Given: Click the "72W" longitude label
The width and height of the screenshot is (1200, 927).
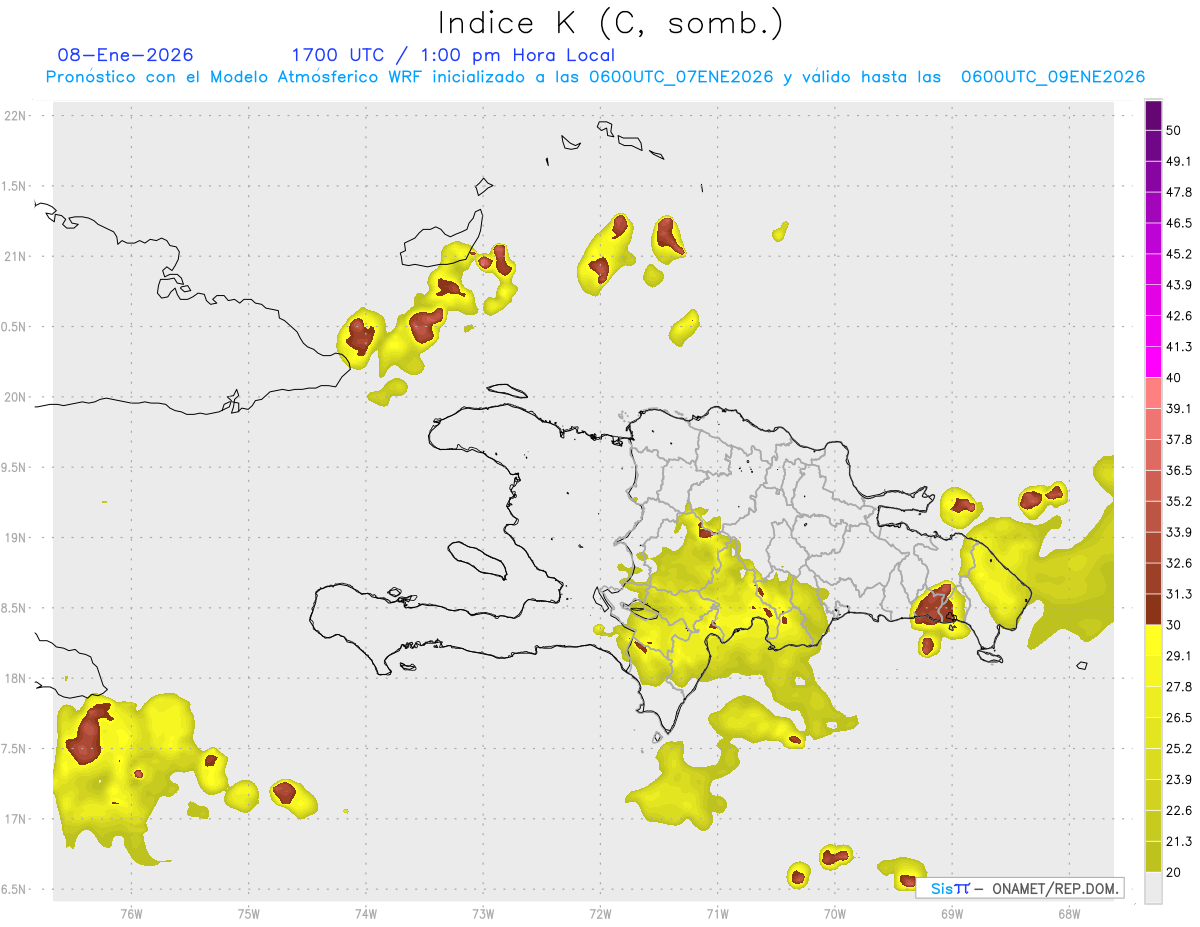Looking at the screenshot, I should (600, 914).
